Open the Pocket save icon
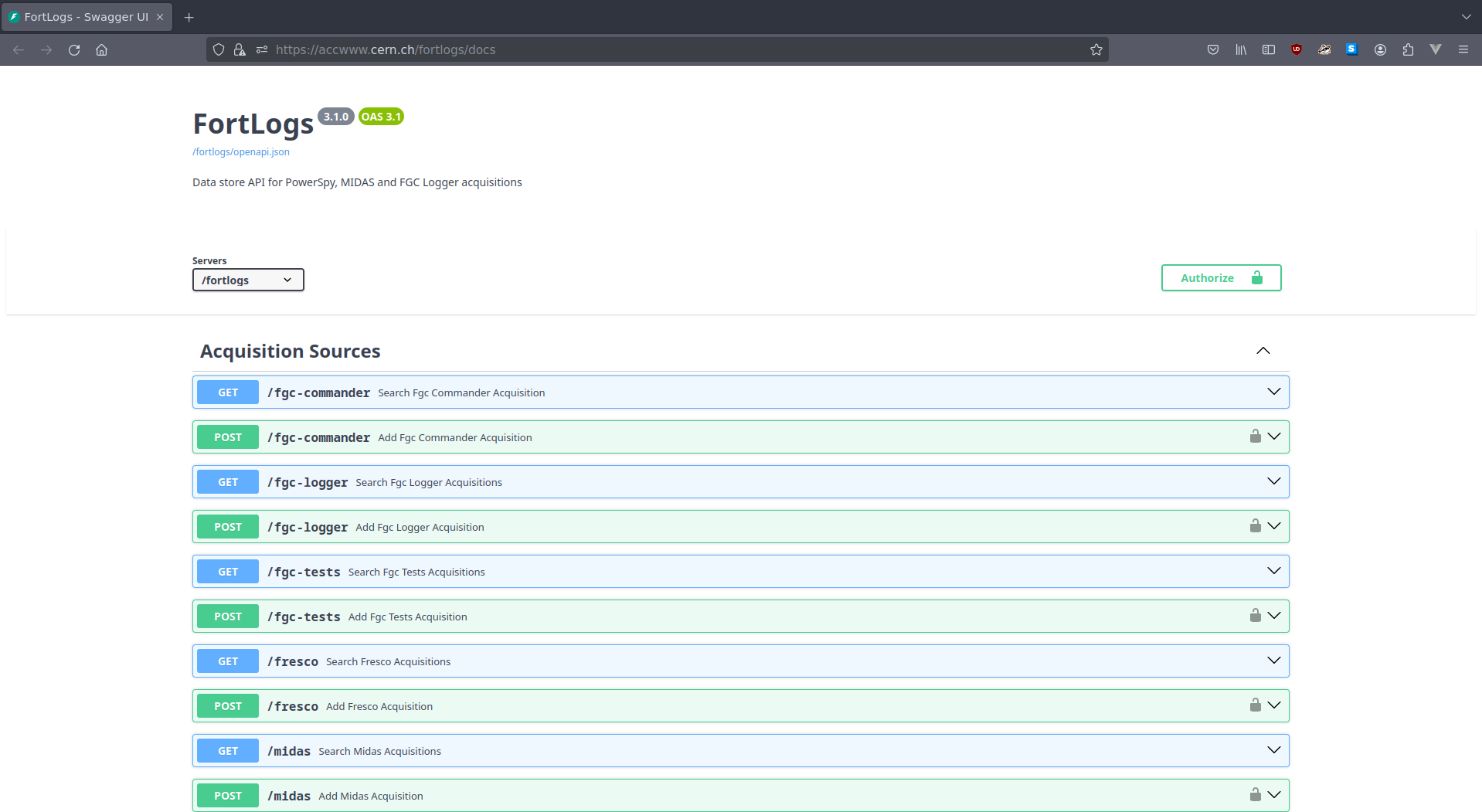Image resolution: width=1482 pixels, height=812 pixels. point(1213,49)
